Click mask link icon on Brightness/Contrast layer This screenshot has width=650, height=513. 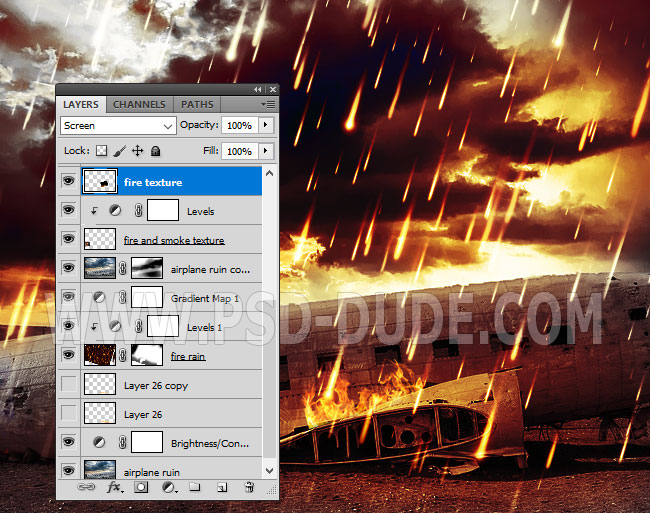coord(123,442)
